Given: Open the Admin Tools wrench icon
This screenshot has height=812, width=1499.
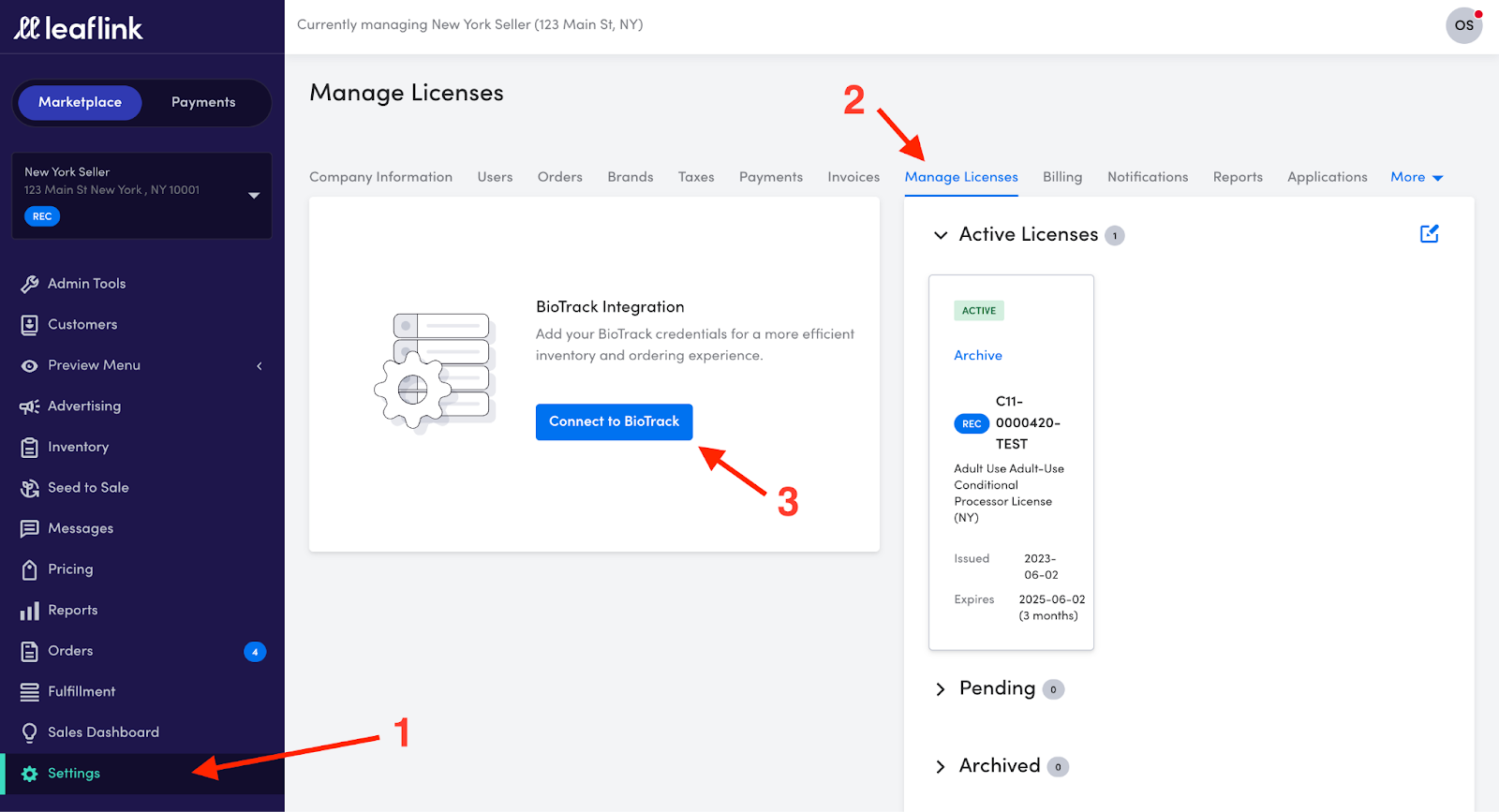Looking at the screenshot, I should [x=30, y=284].
